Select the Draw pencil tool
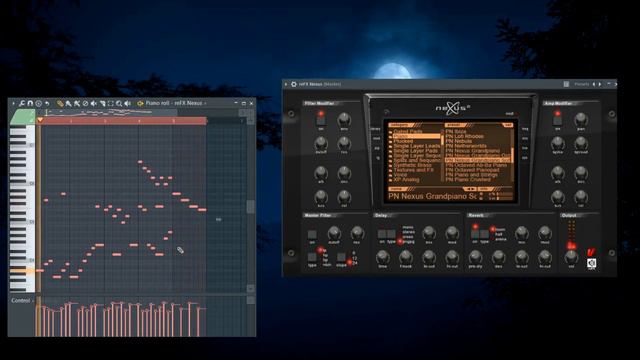The height and width of the screenshot is (360, 640). point(60,104)
